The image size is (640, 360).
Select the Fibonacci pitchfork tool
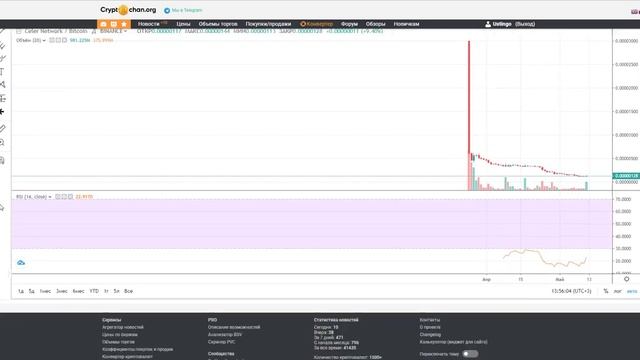point(2,45)
